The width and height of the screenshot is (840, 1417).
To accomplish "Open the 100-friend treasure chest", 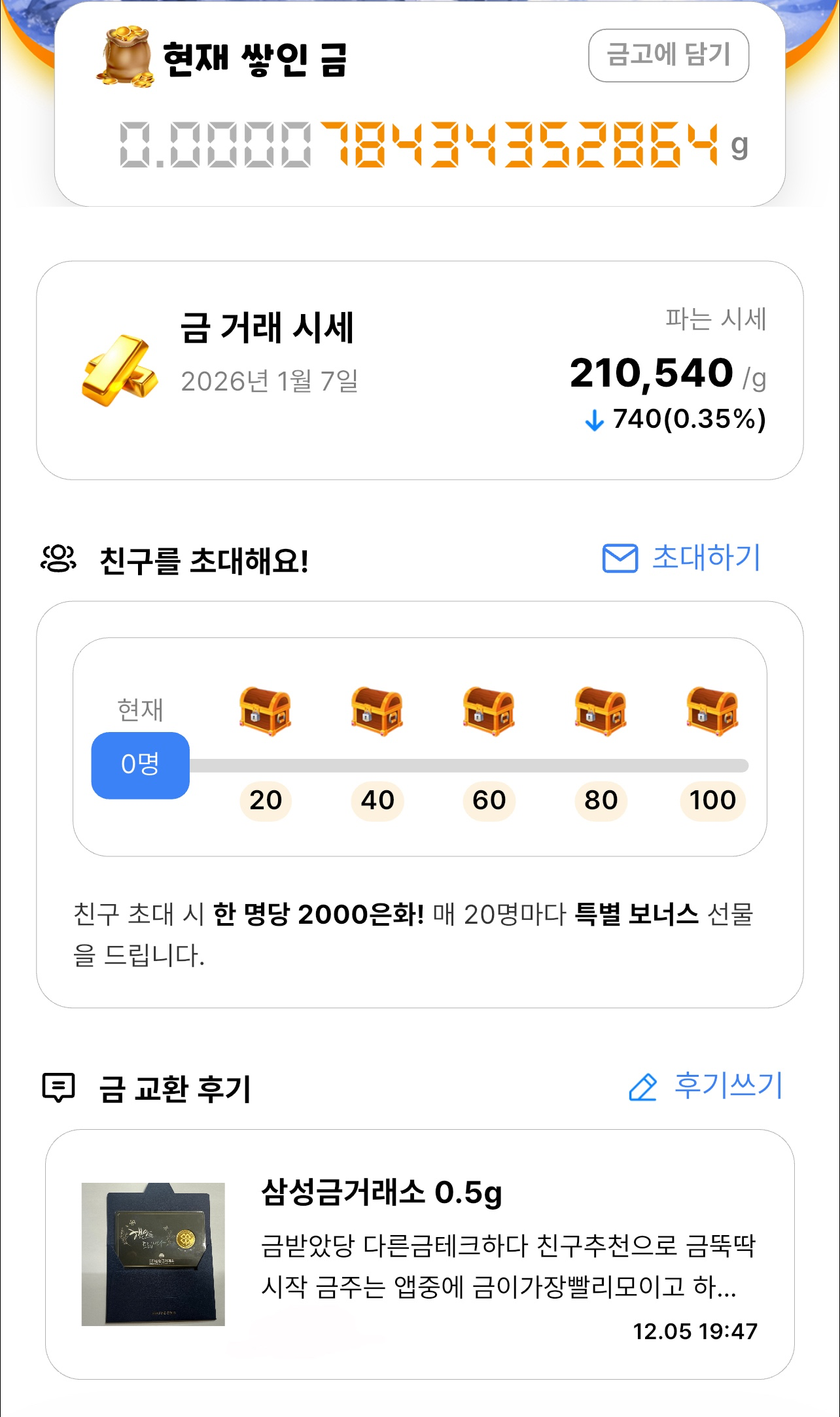I will 712,711.
